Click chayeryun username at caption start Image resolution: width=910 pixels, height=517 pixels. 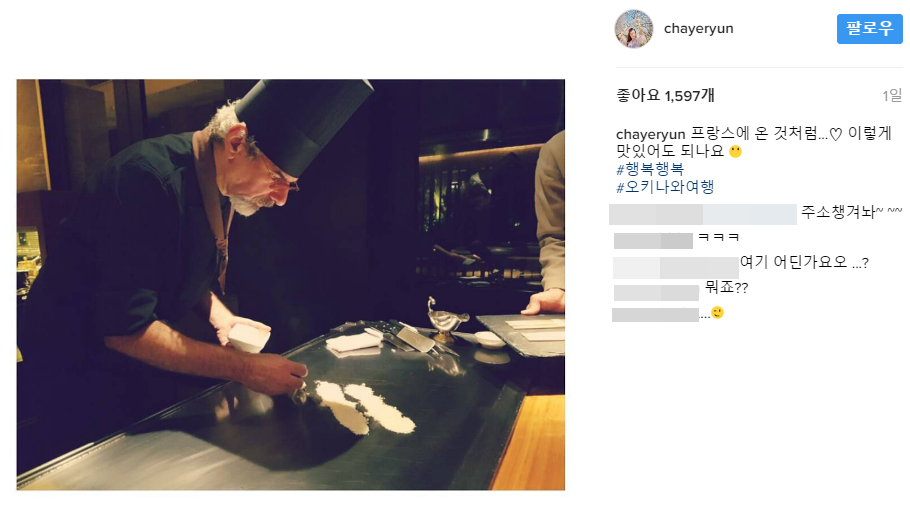click(651, 134)
